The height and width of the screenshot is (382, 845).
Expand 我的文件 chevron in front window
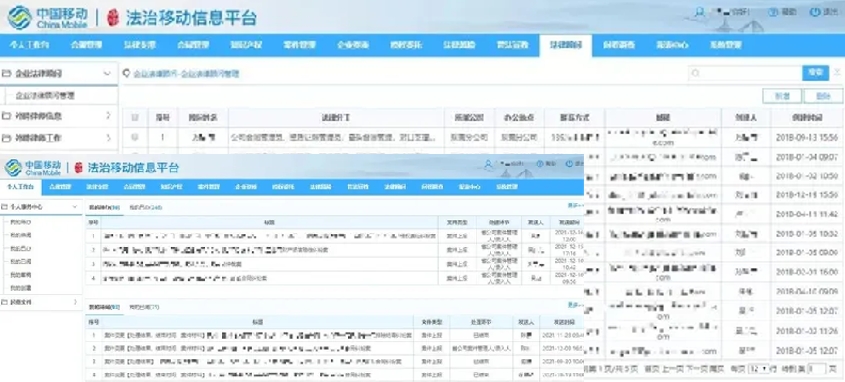click(x=75, y=302)
